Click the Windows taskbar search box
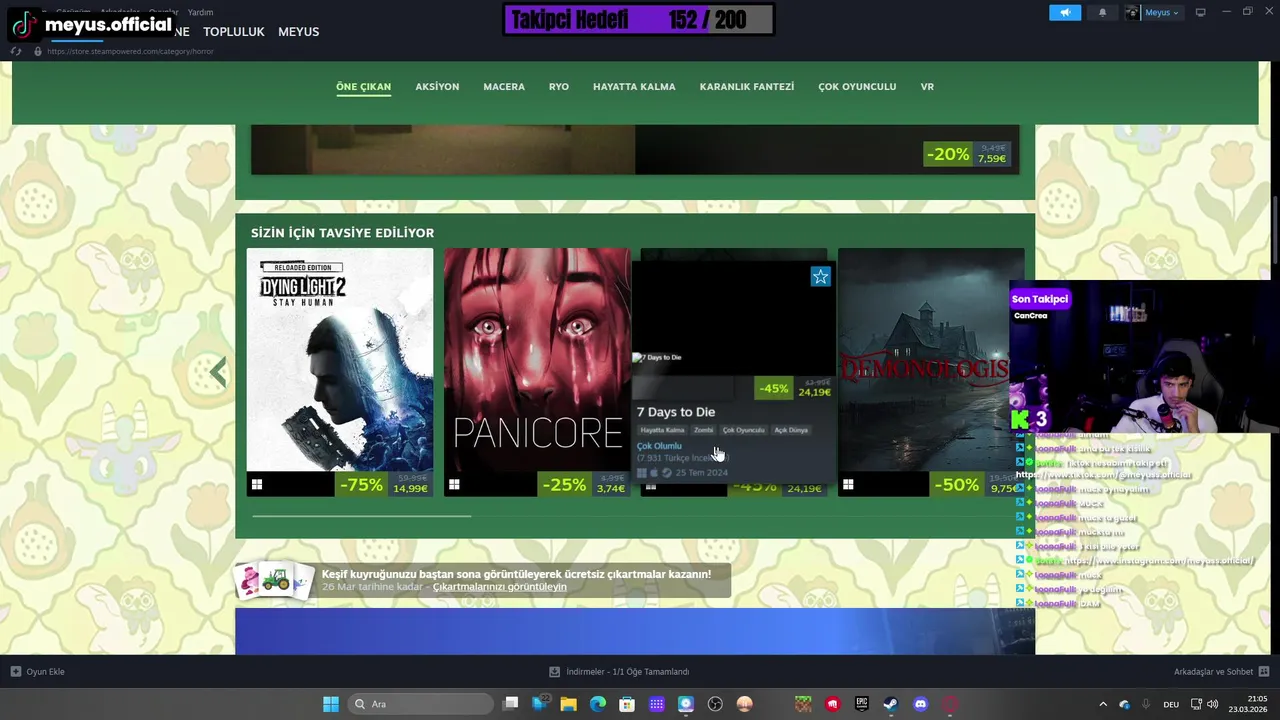Screen dimensions: 1280x720 coord(420,704)
